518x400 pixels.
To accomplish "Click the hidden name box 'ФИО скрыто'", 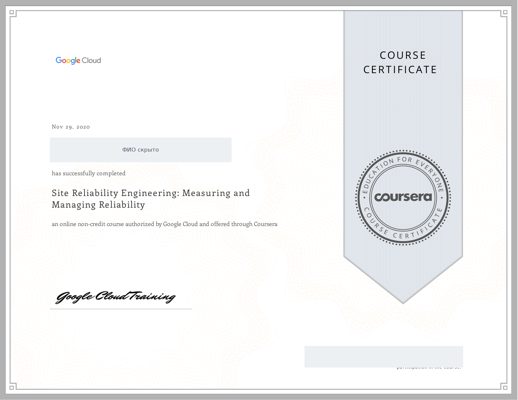I will [141, 150].
